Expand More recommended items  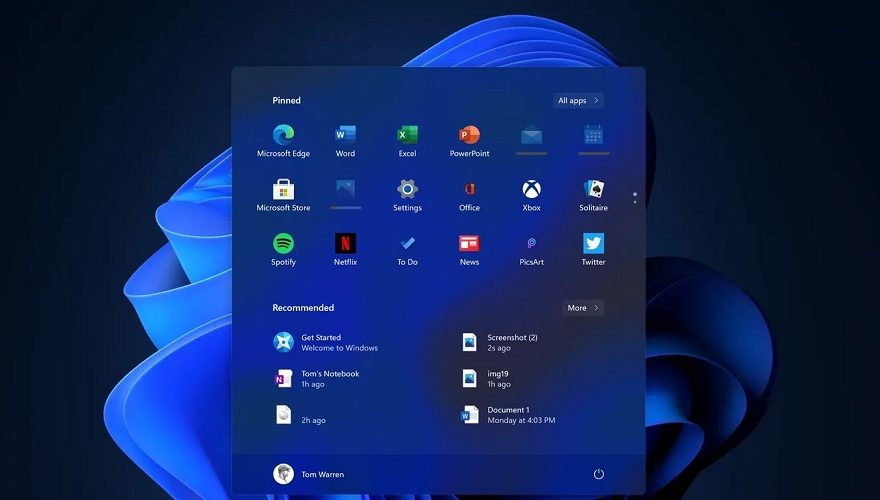click(582, 308)
